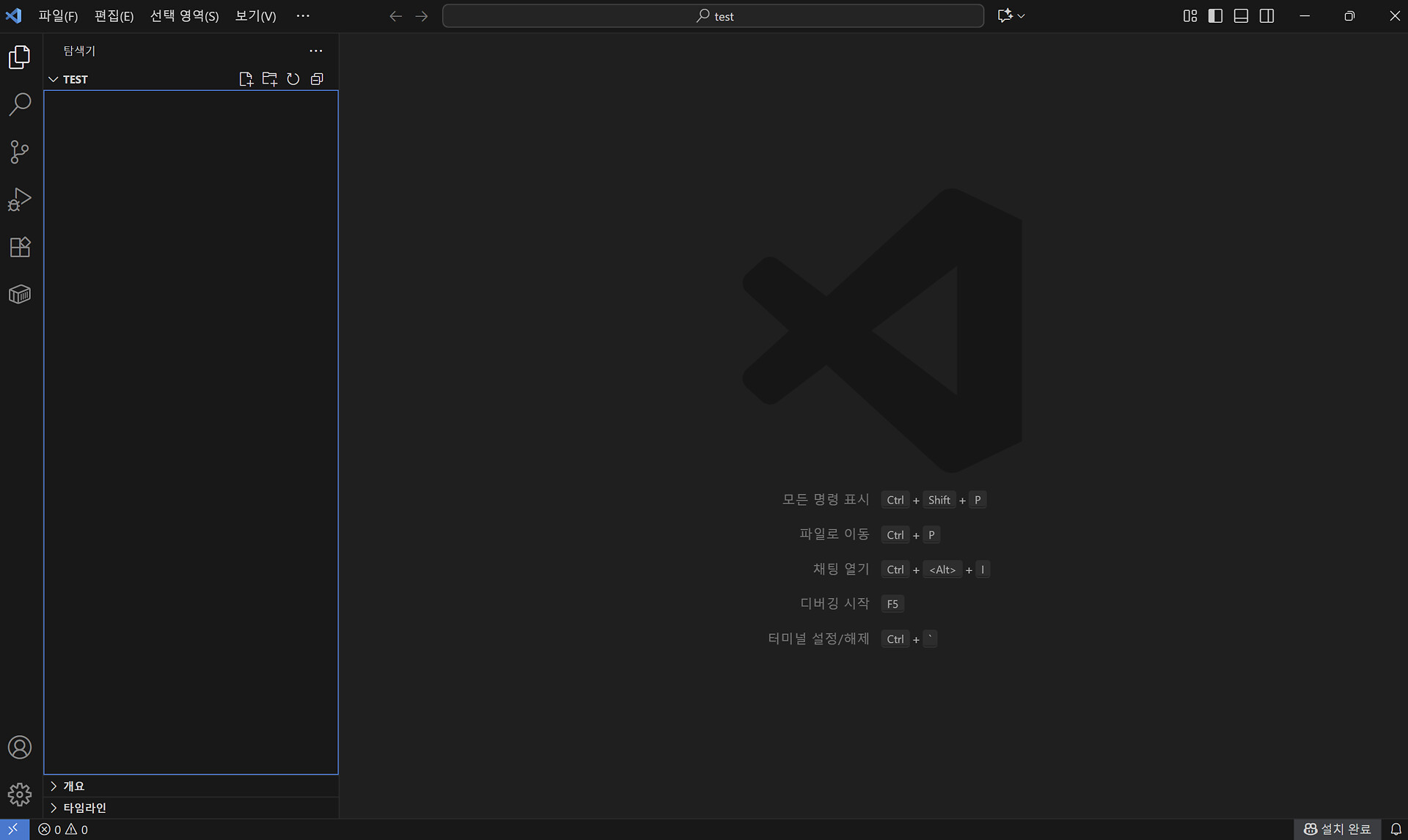The width and height of the screenshot is (1408, 840).
Task: Open the Accounts icon in activity bar
Action: point(20,747)
